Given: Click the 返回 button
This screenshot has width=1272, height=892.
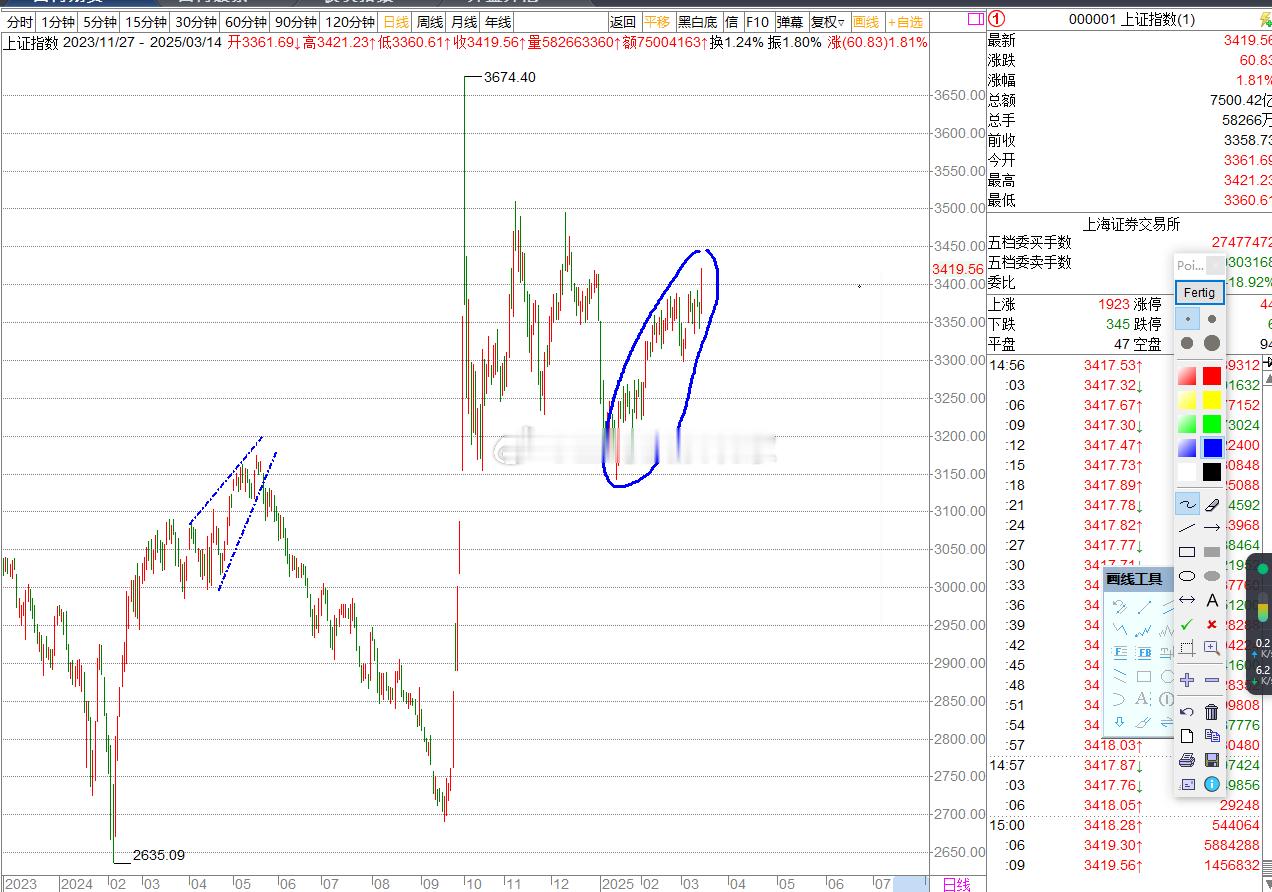Looking at the screenshot, I should click(623, 22).
